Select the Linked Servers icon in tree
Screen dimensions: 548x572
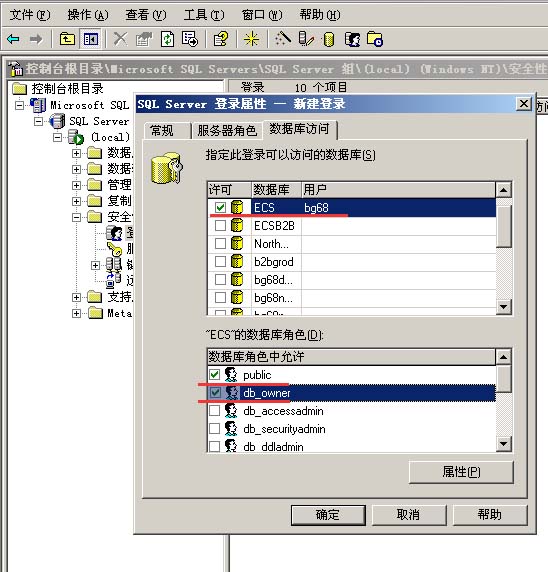tap(114, 265)
